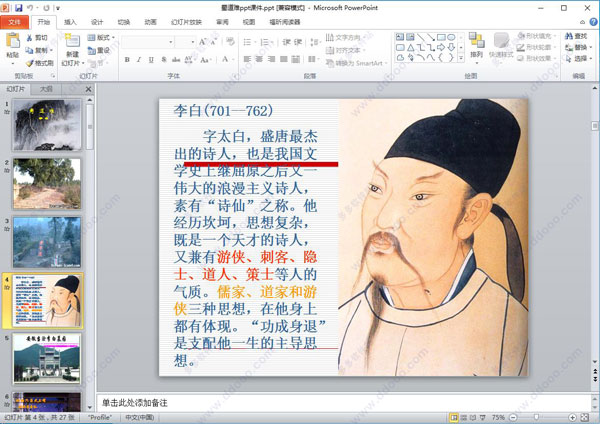Switch to the Insert 插入 tab
This screenshot has width=600, height=424.
[70, 22]
